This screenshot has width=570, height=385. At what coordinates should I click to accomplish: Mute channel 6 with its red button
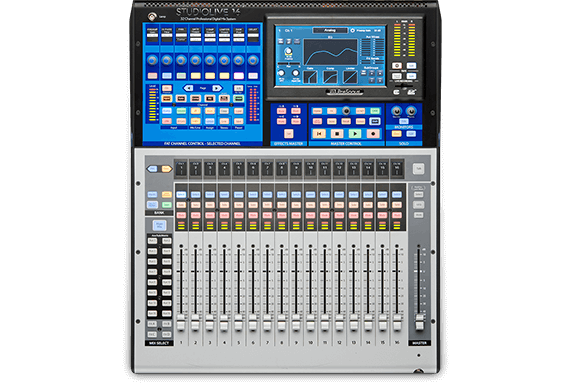coord(253,215)
